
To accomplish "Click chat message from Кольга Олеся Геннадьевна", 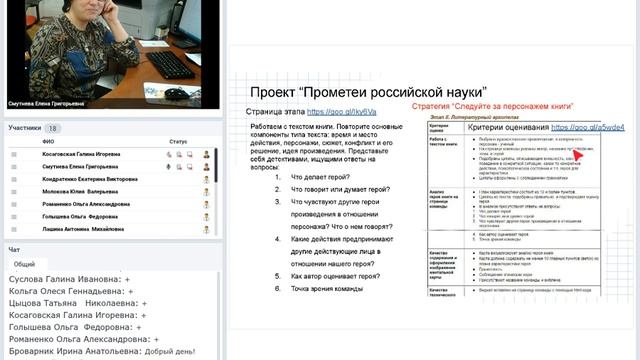I will (71, 291).
